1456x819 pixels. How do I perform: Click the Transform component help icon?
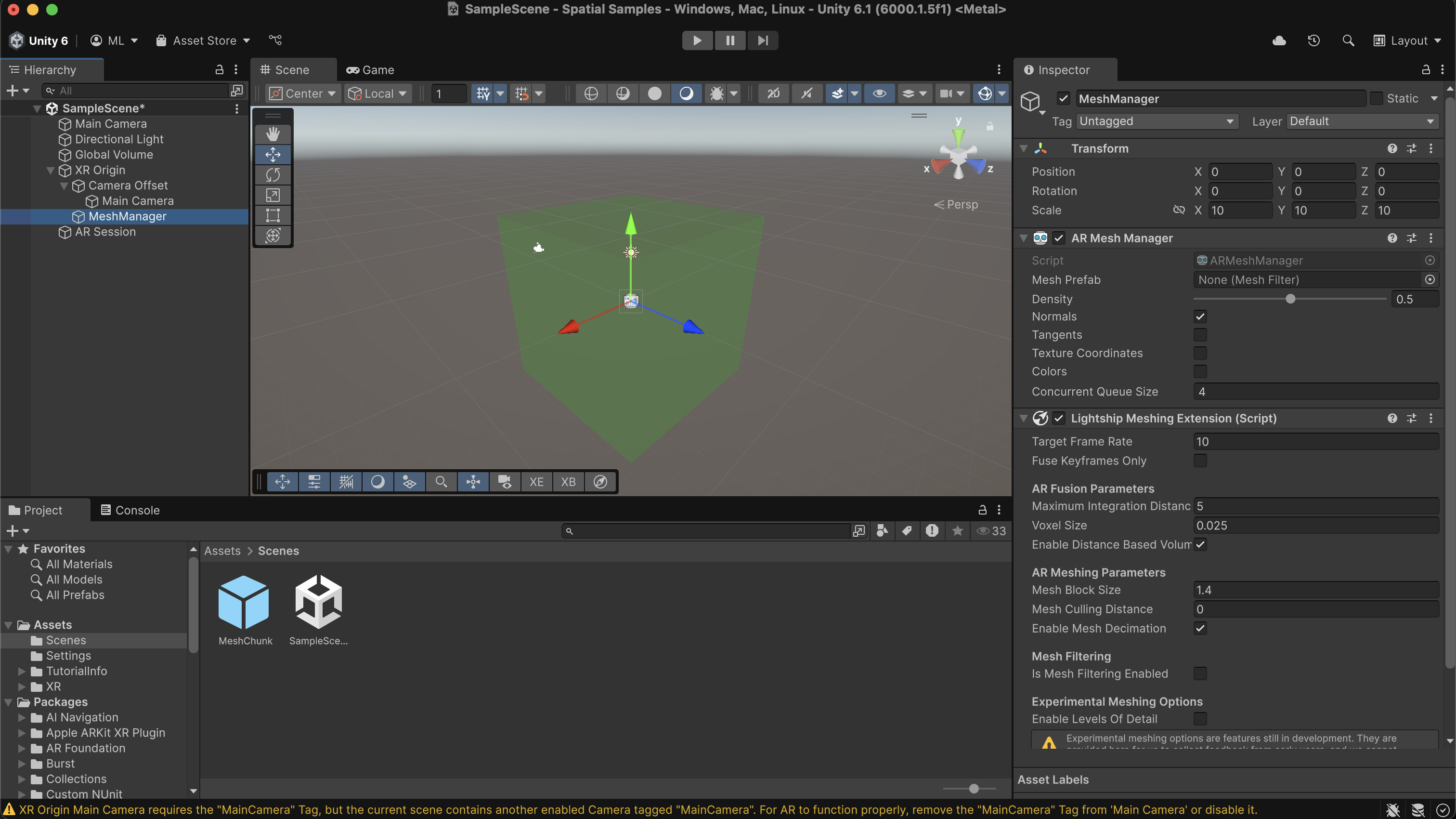pos(1391,148)
